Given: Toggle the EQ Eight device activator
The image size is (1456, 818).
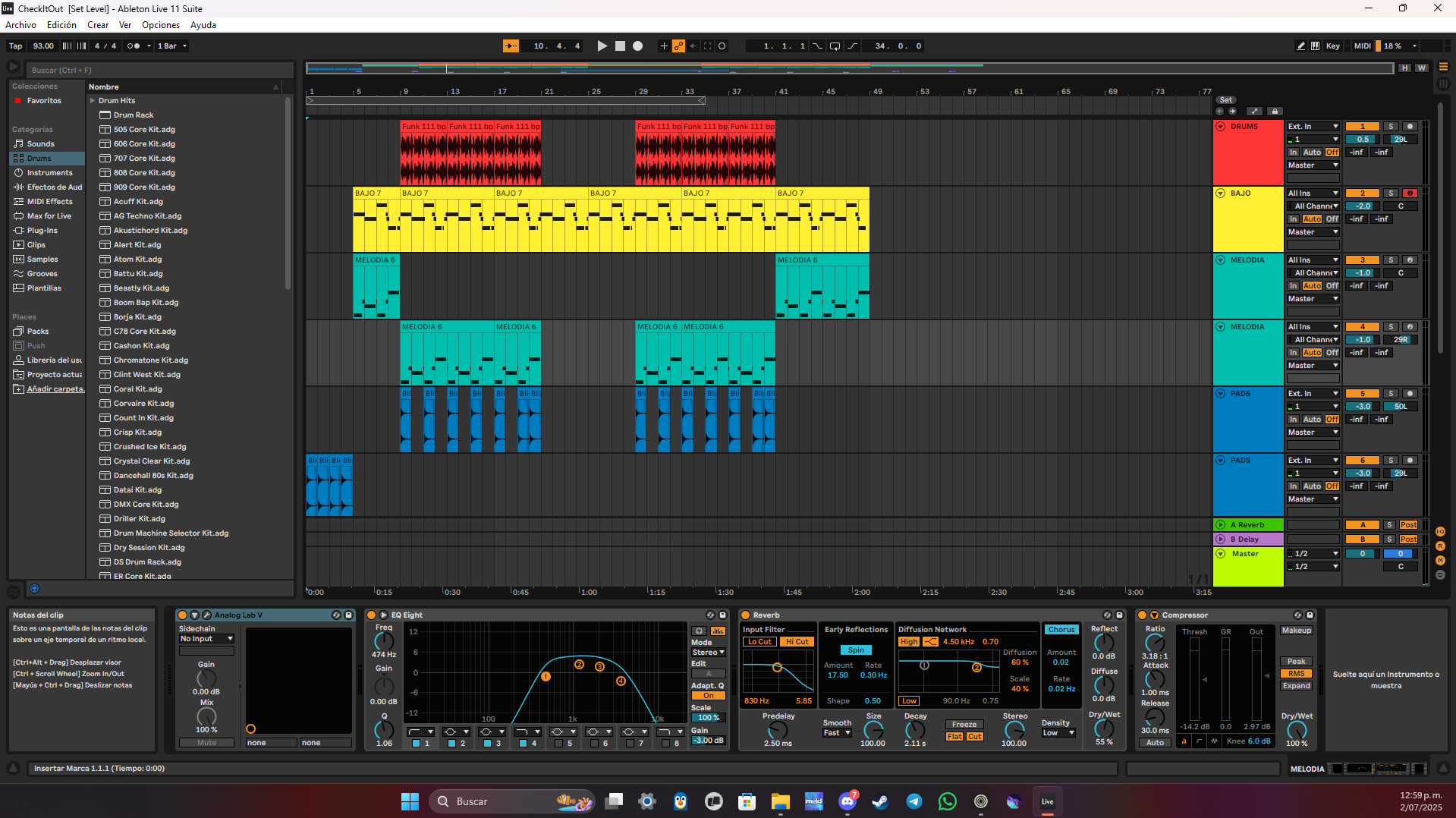Looking at the screenshot, I should point(372,615).
